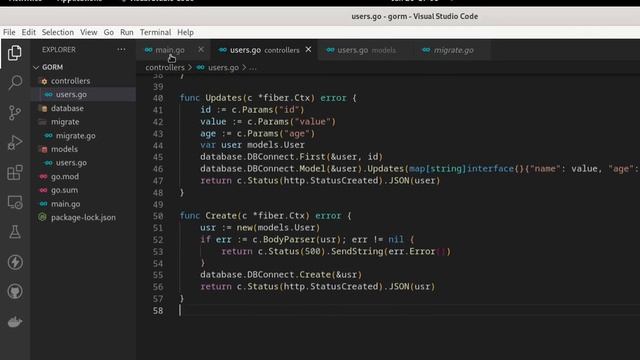Open the Edit menu

pyautogui.click(x=29, y=32)
